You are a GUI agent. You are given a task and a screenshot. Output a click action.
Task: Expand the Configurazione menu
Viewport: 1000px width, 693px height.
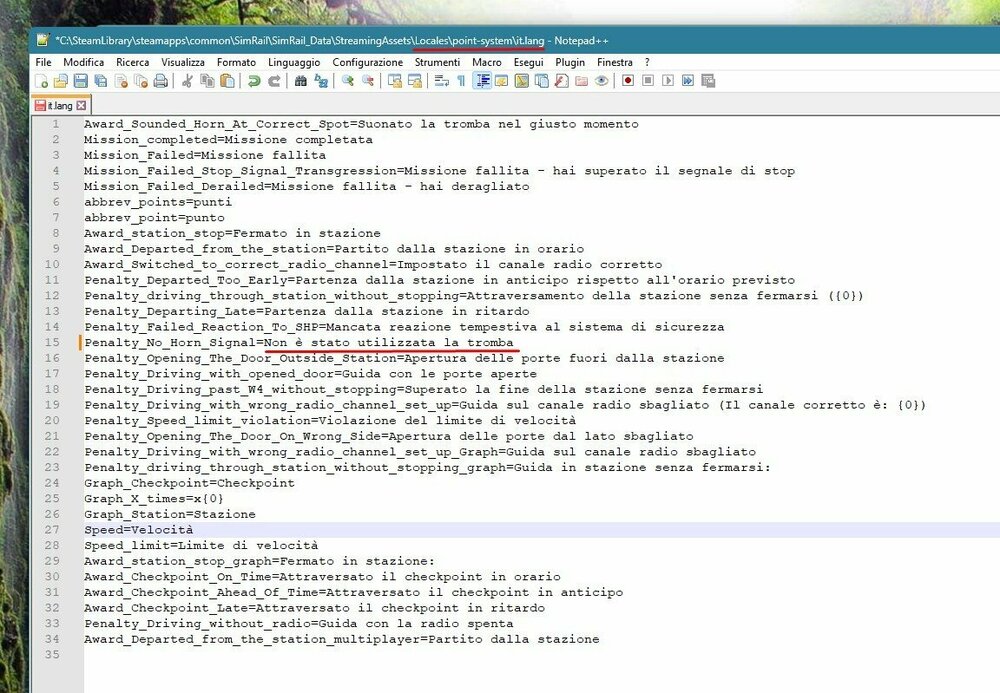click(x=367, y=62)
